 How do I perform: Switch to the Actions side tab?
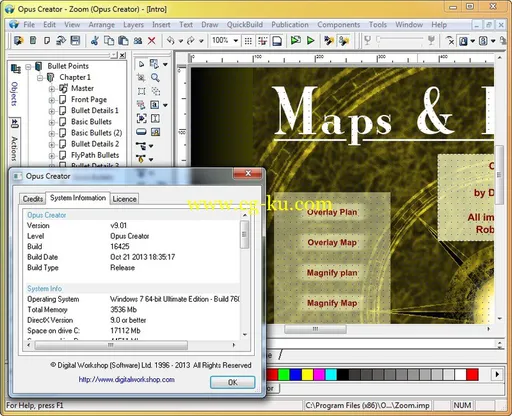click(14, 141)
